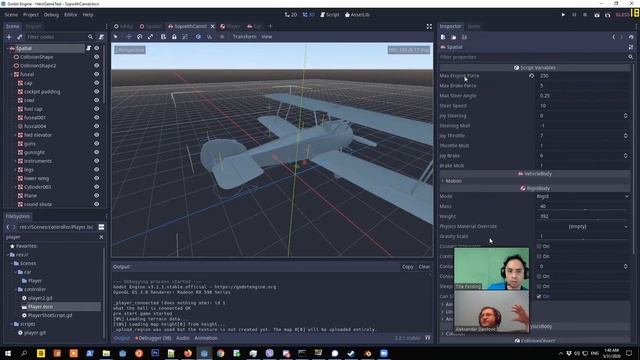Switch to the Node tab beside Inspector

(473, 26)
